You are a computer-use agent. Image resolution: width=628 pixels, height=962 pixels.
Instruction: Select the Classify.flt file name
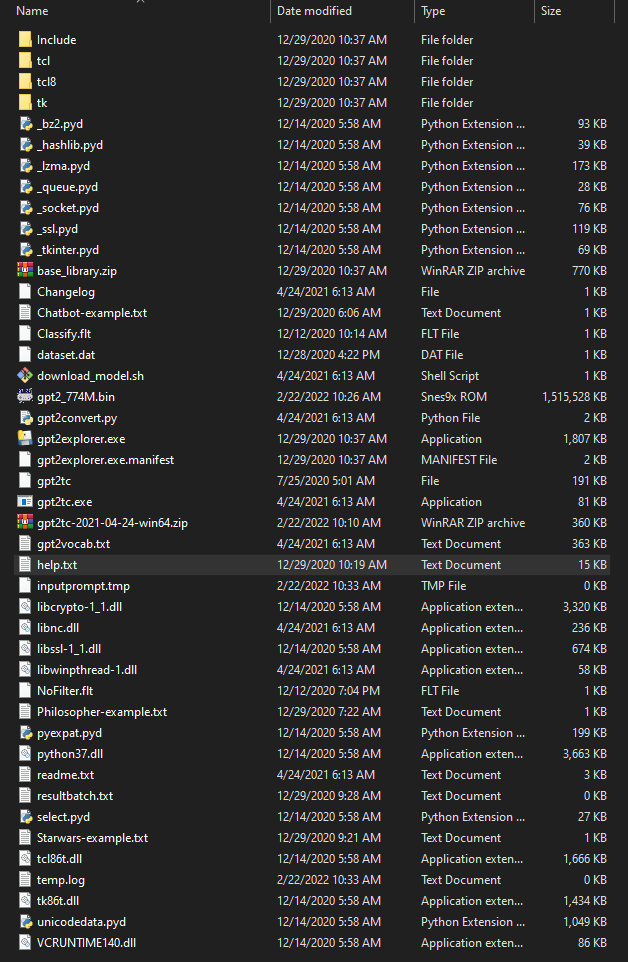[64, 334]
